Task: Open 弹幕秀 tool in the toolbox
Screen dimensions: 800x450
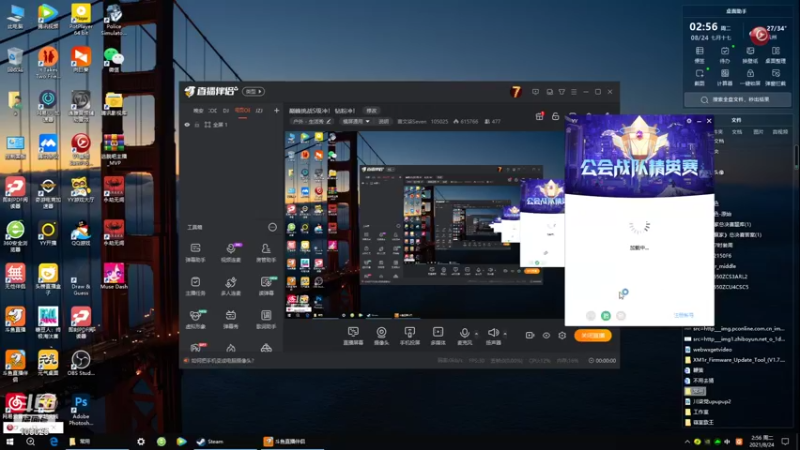Action: (231, 319)
